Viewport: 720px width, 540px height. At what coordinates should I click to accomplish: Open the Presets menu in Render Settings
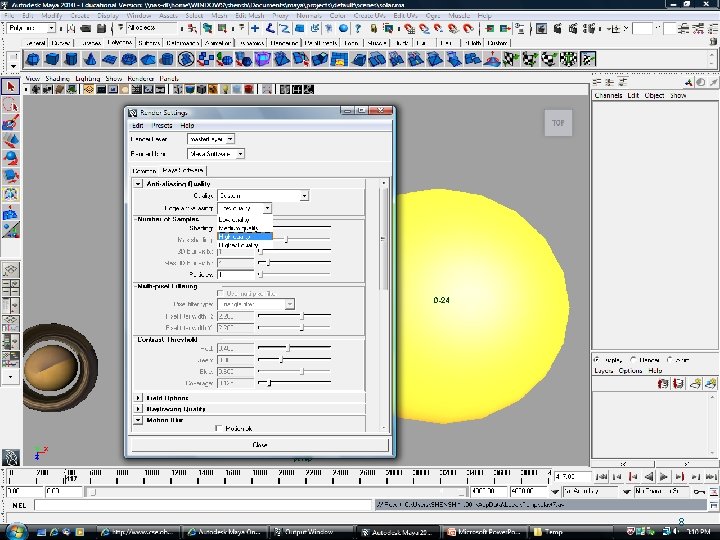tap(162, 125)
